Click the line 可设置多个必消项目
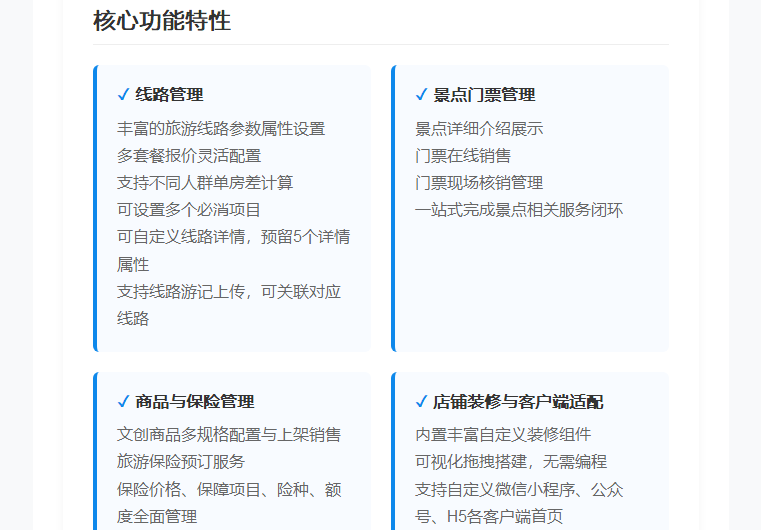Screen dimensions: 761x530 tap(189, 210)
